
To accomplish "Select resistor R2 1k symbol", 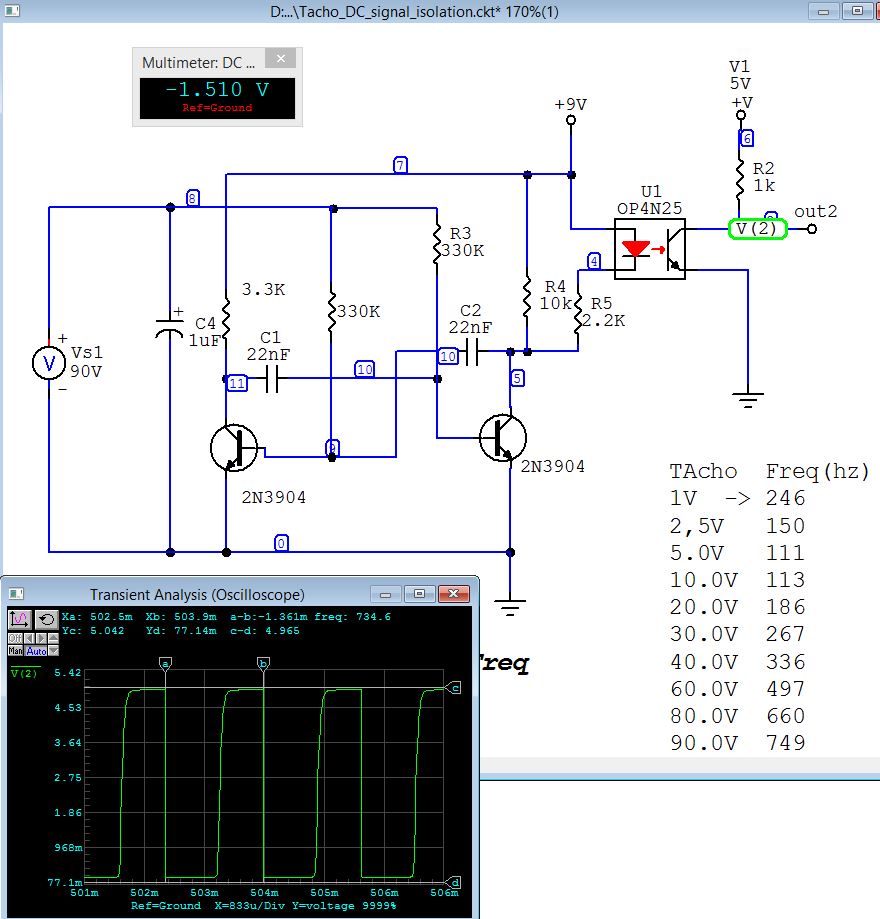I will (x=740, y=180).
